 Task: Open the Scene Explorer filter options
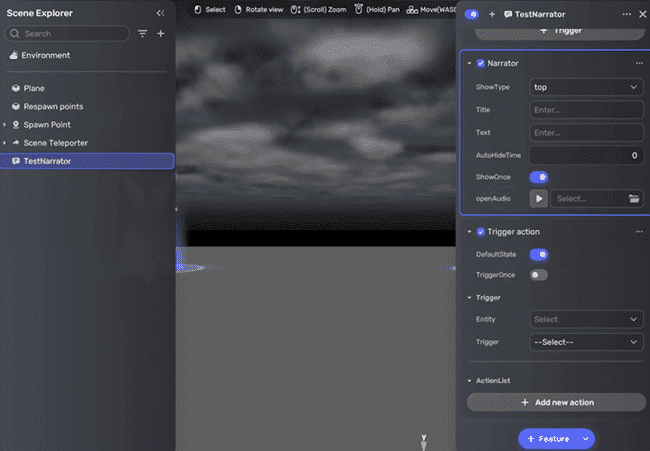click(142, 34)
